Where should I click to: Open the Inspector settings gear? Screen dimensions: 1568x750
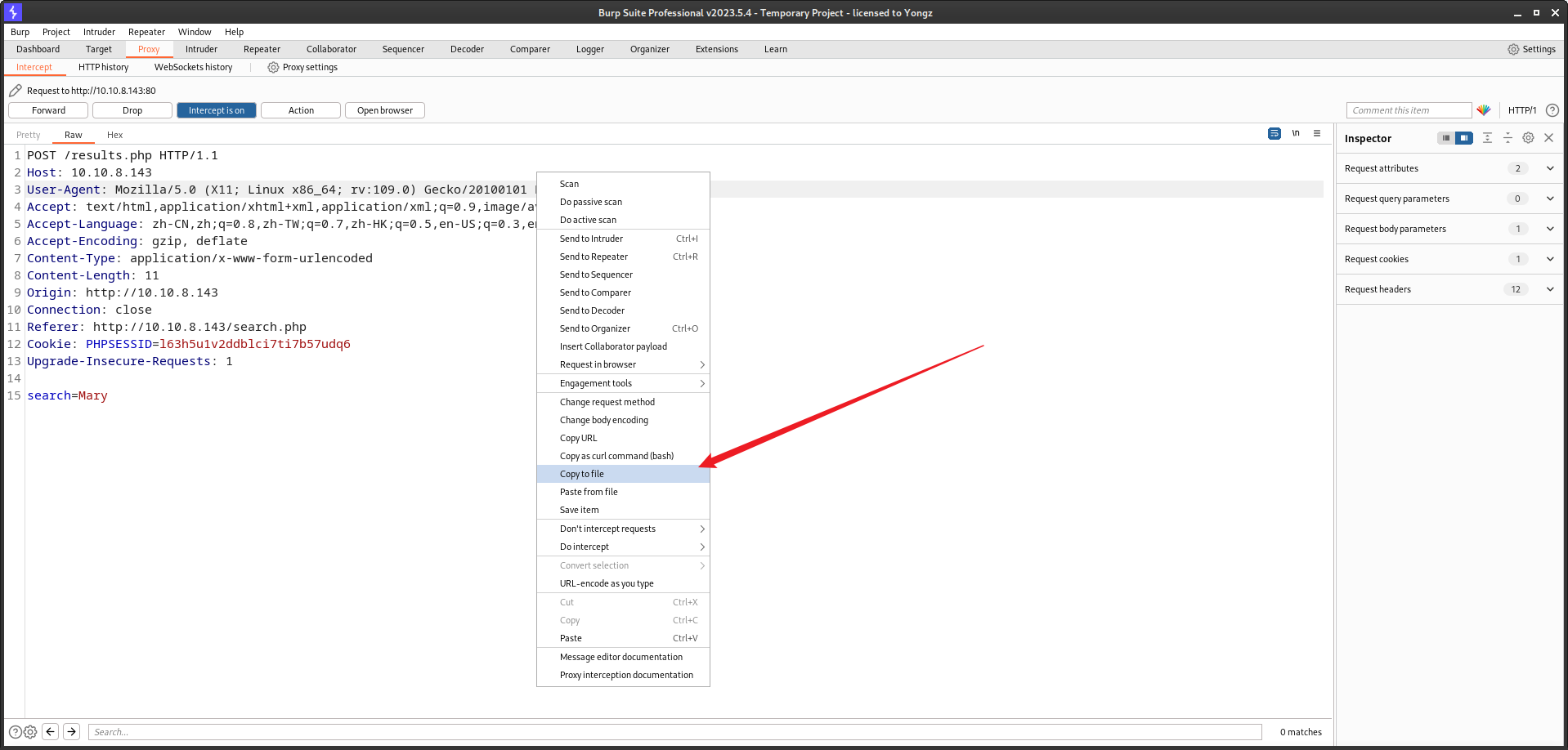pyautogui.click(x=1528, y=138)
